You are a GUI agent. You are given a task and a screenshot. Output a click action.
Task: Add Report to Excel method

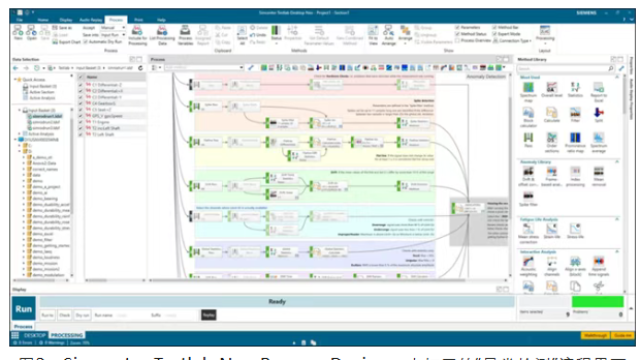point(598,91)
